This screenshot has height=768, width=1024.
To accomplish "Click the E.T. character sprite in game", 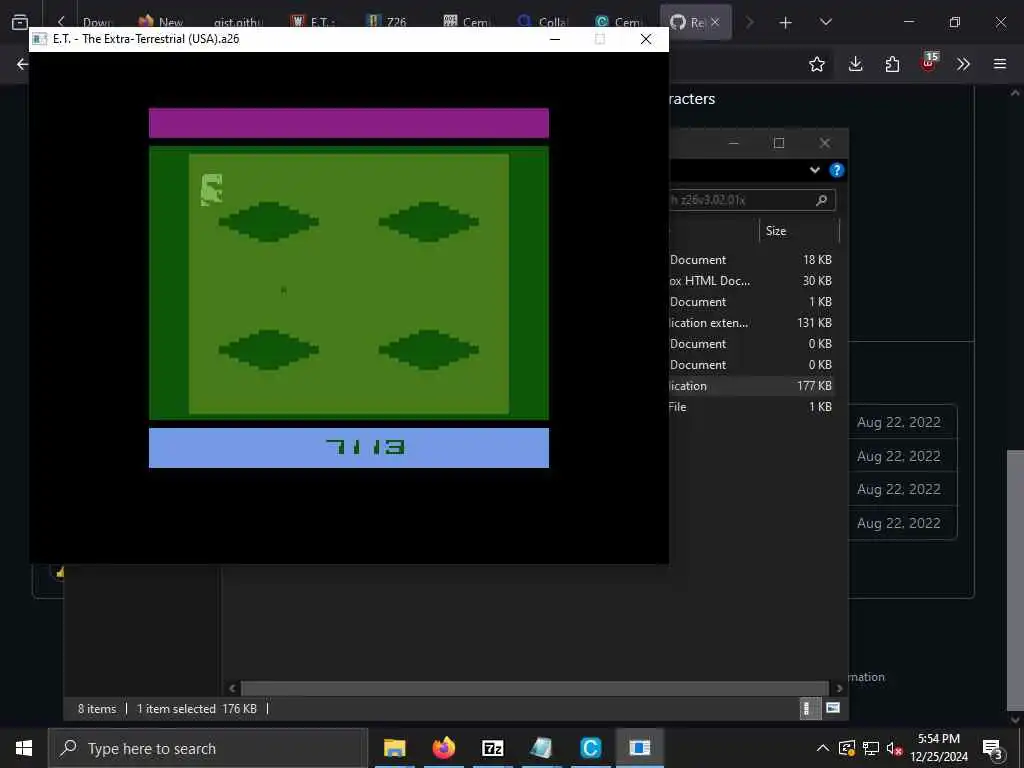I will [212, 190].
